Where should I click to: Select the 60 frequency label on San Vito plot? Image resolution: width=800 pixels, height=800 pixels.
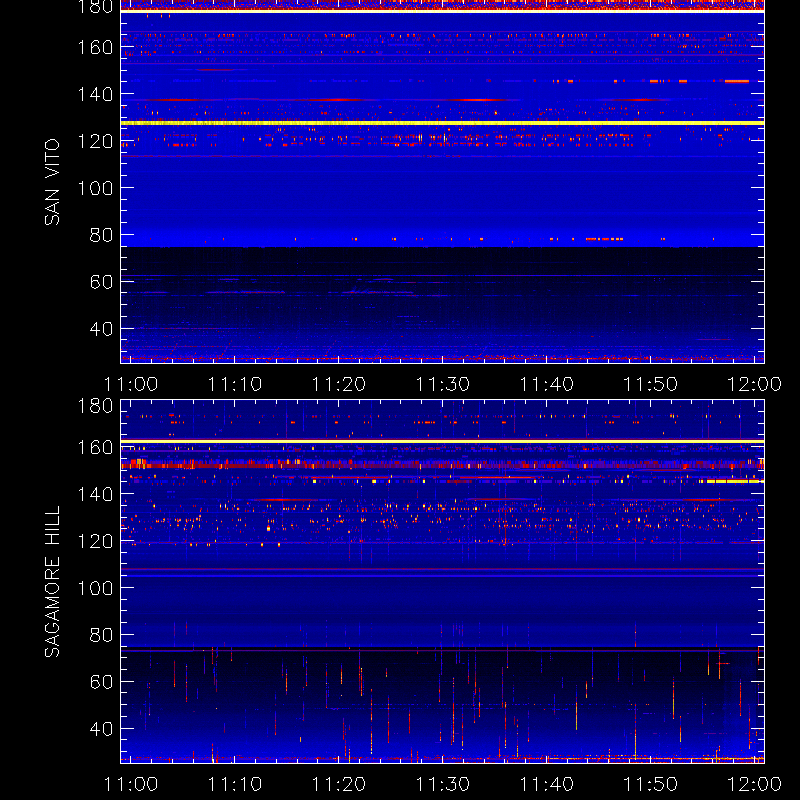pos(101,282)
